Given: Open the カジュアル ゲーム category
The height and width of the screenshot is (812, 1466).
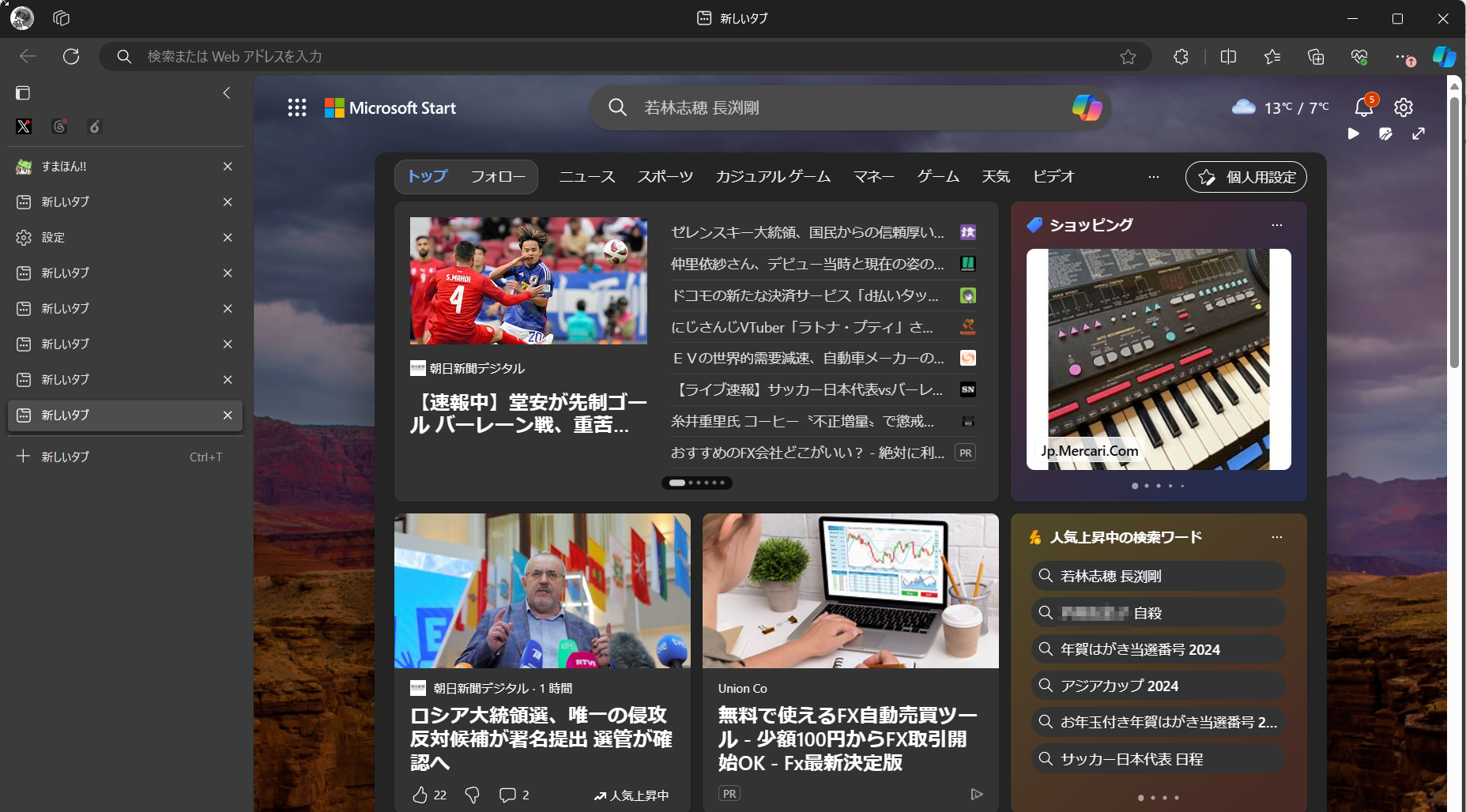Looking at the screenshot, I should 773,176.
